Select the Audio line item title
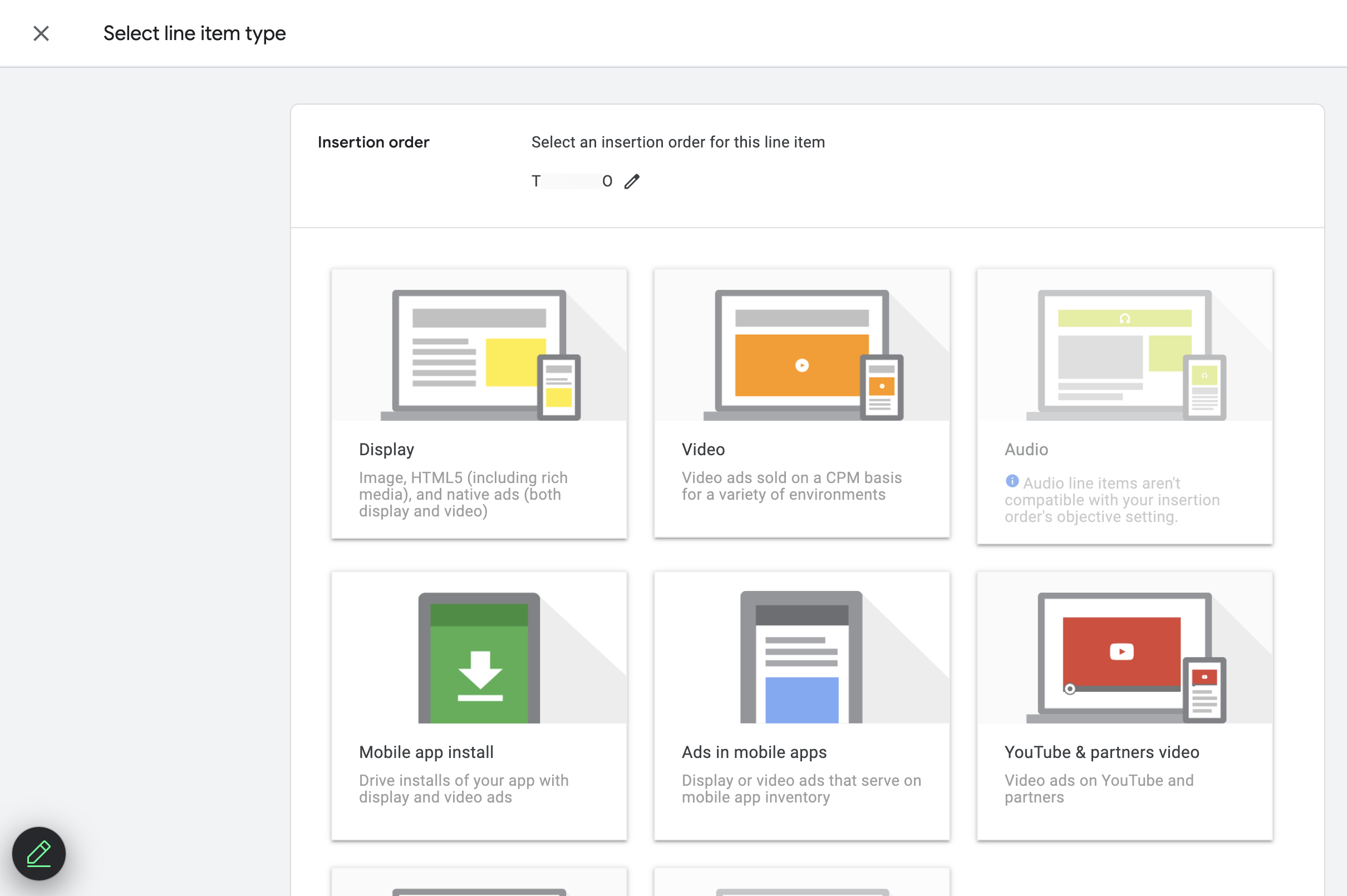Viewport: 1347px width, 896px height. (1026, 450)
